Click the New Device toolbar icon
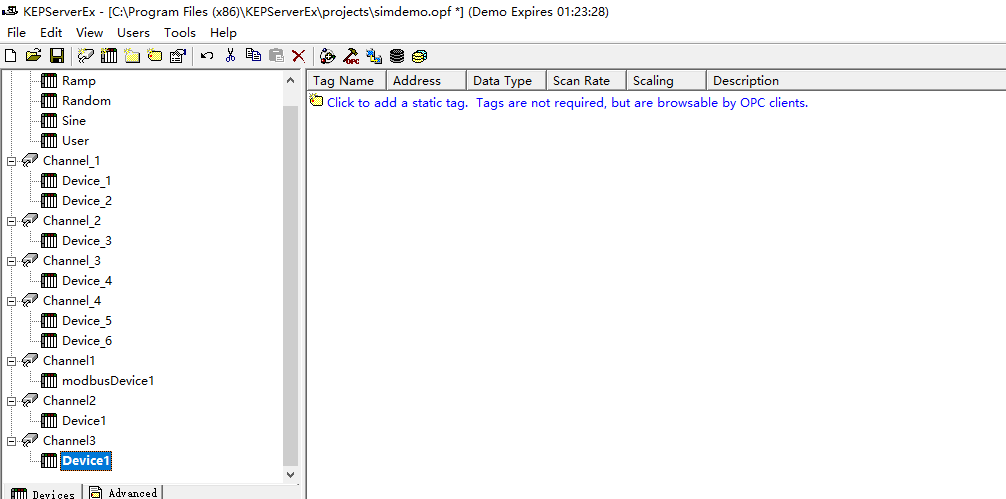1006x499 pixels. (109, 56)
